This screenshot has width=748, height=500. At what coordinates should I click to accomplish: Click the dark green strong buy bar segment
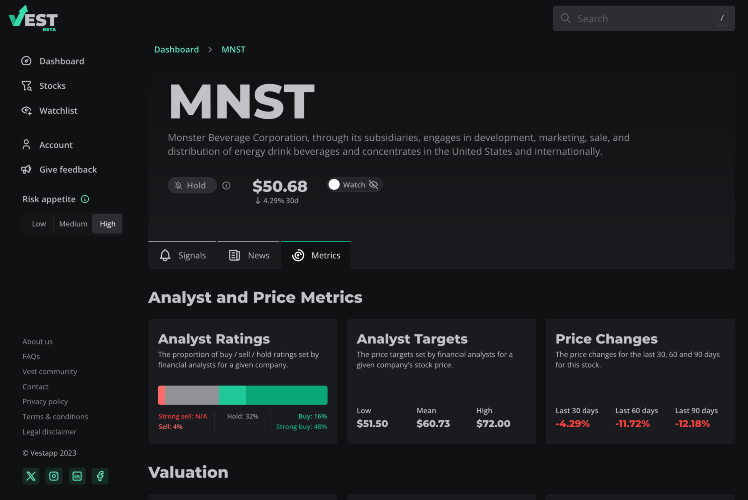(287, 395)
